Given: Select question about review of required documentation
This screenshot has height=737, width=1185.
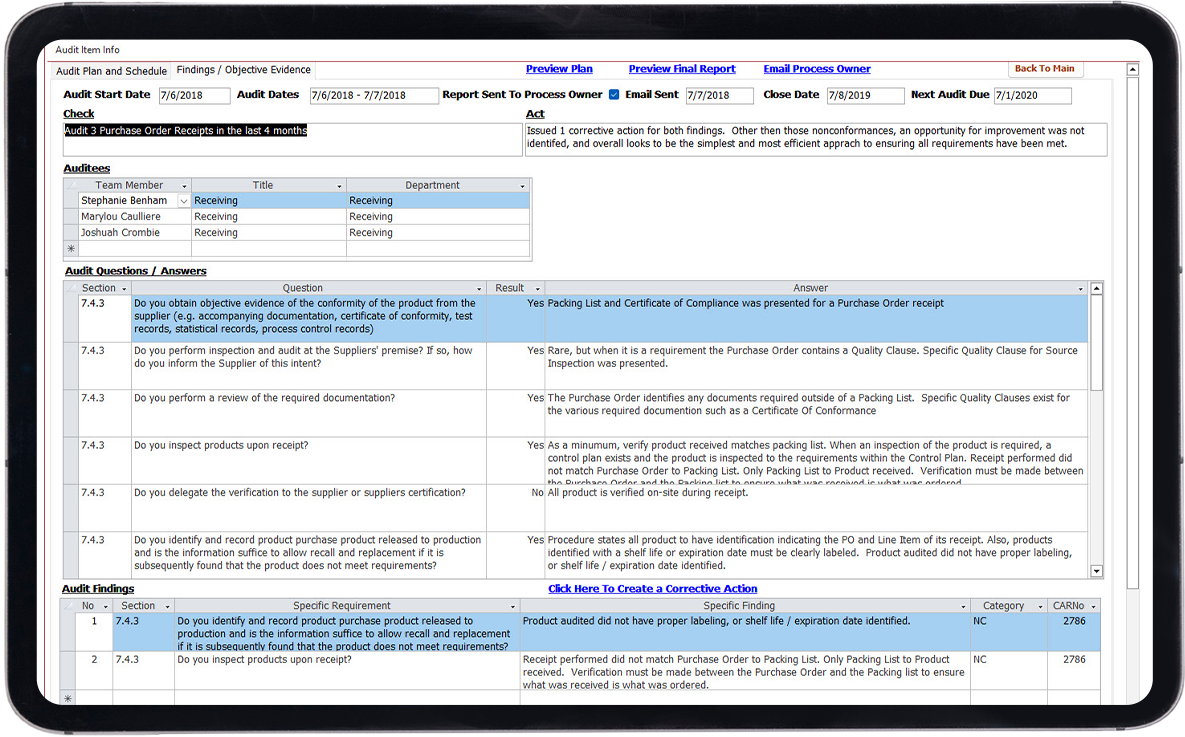Looking at the screenshot, I should (308, 413).
